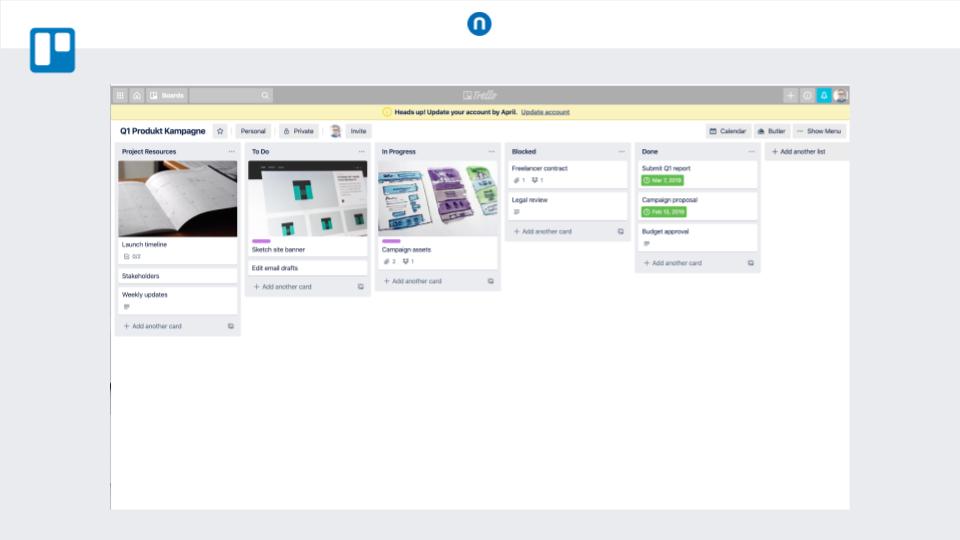Click the user avatar in top-right corner
This screenshot has width=960, height=540.
[x=840, y=96]
